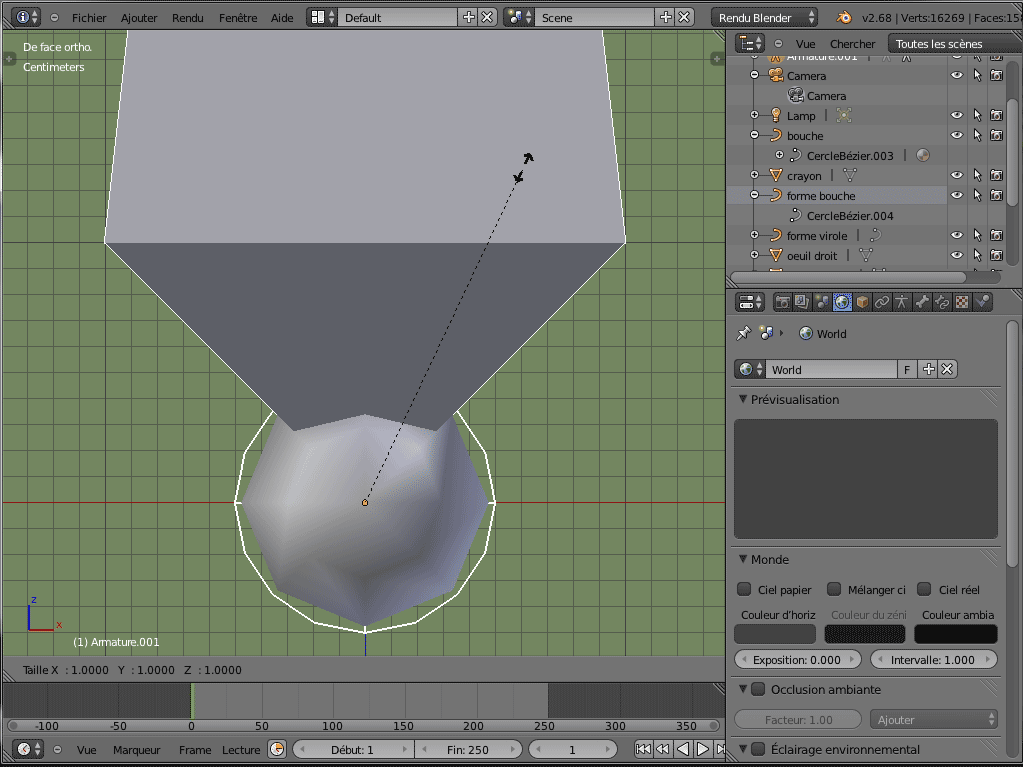Open the Ajouter blend mode dropdown
Screen dimensions: 1023x767
coord(934,719)
